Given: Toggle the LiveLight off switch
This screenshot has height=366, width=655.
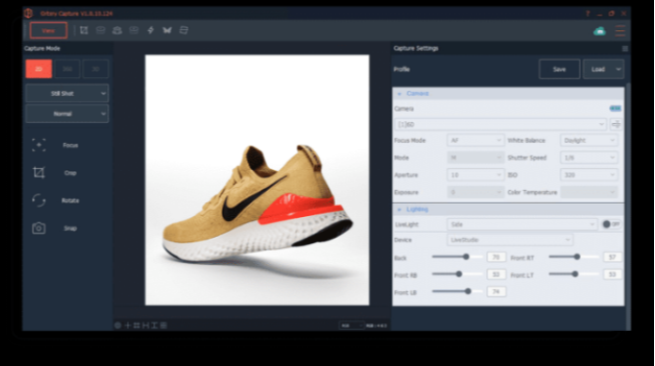Looking at the screenshot, I should tap(611, 224).
